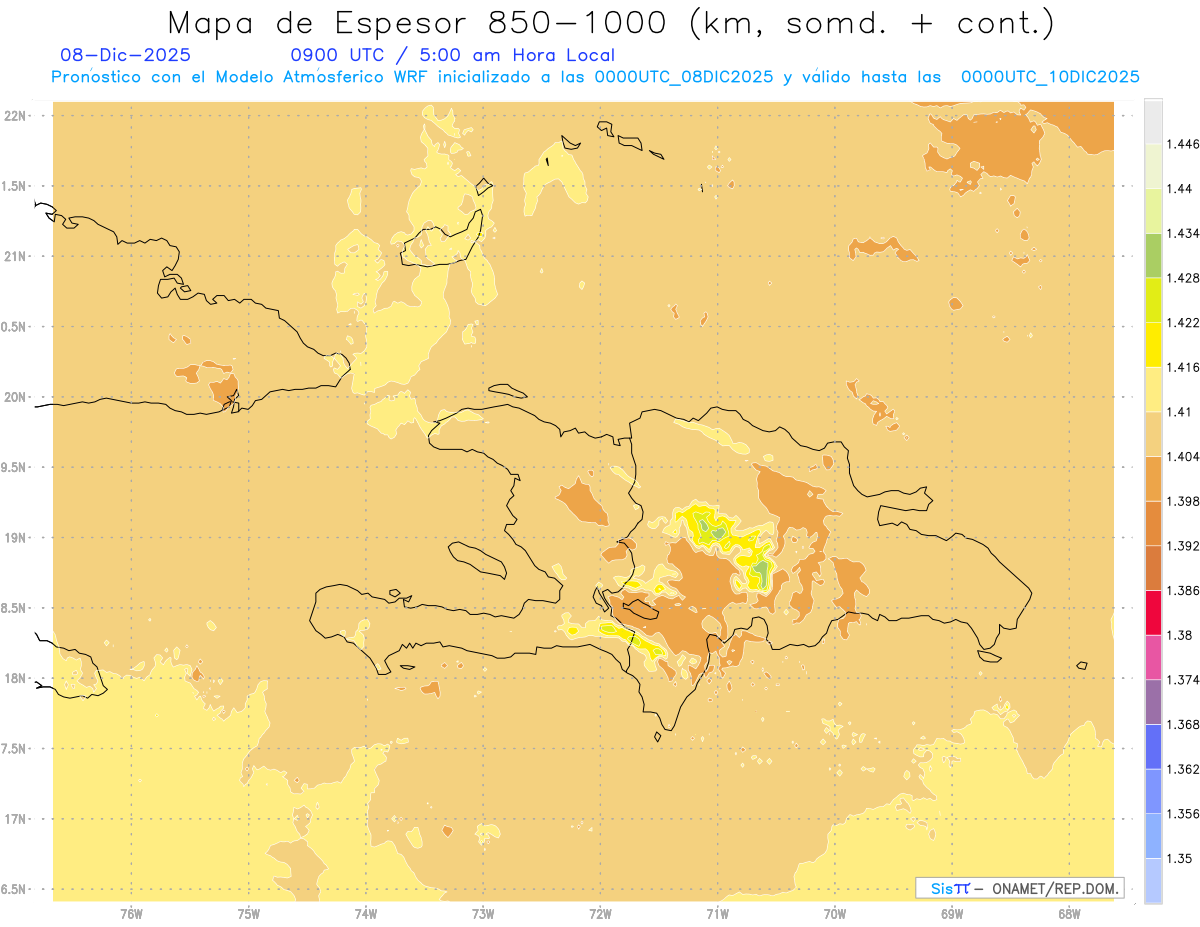
Task: Click the light orange swatch between 1.404 and 1.398
Action: [x=1153, y=479]
